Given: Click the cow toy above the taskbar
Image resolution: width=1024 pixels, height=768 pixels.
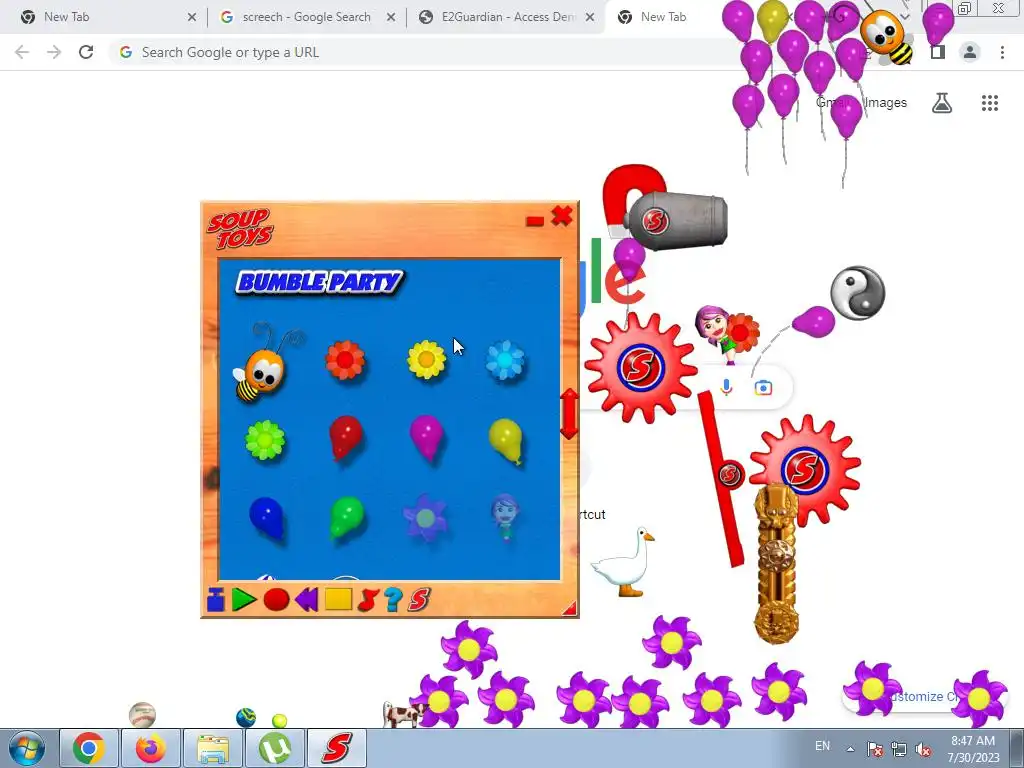Looking at the screenshot, I should (404, 714).
